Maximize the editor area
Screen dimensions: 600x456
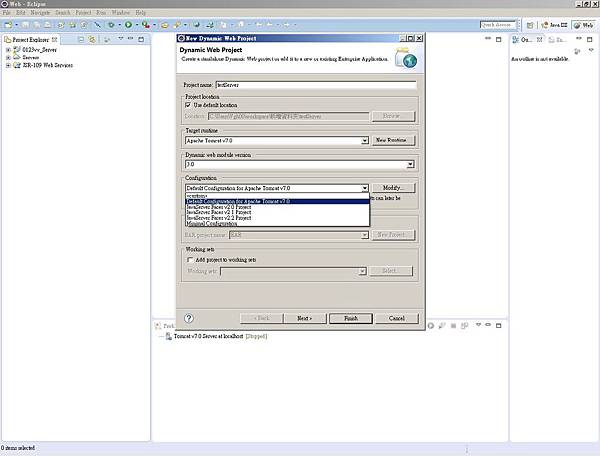[498, 39]
